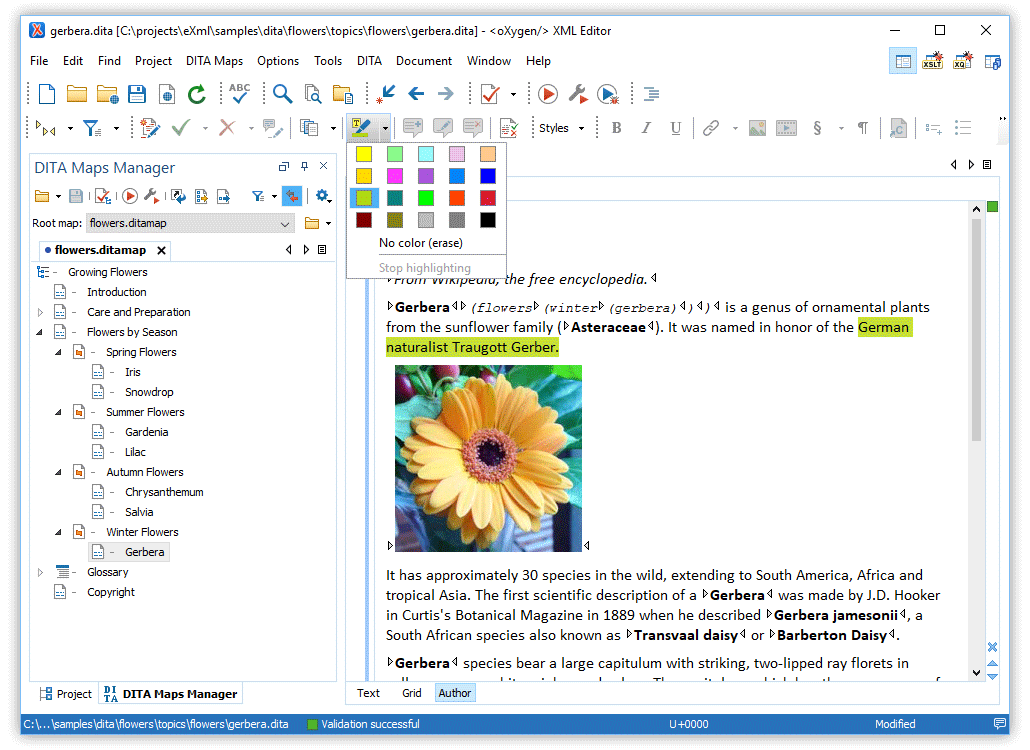This screenshot has height=750, width=1030.
Task: Close the flowers.ditamap tab
Action: 161,250
